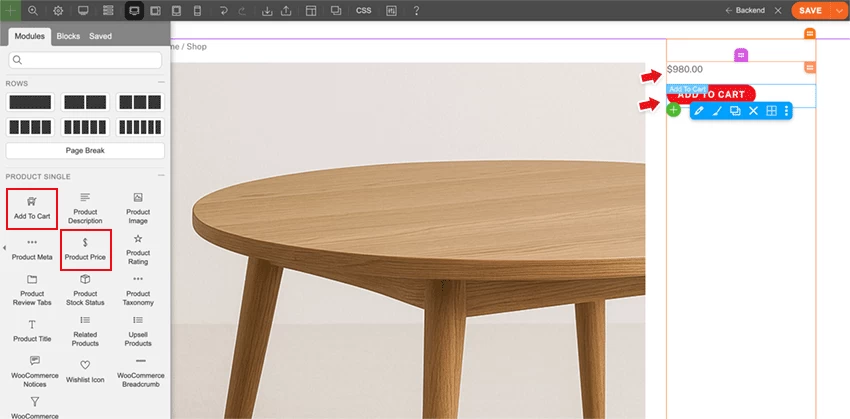The height and width of the screenshot is (419, 850).
Task: Select the two-column row layout
Action: click(85, 102)
